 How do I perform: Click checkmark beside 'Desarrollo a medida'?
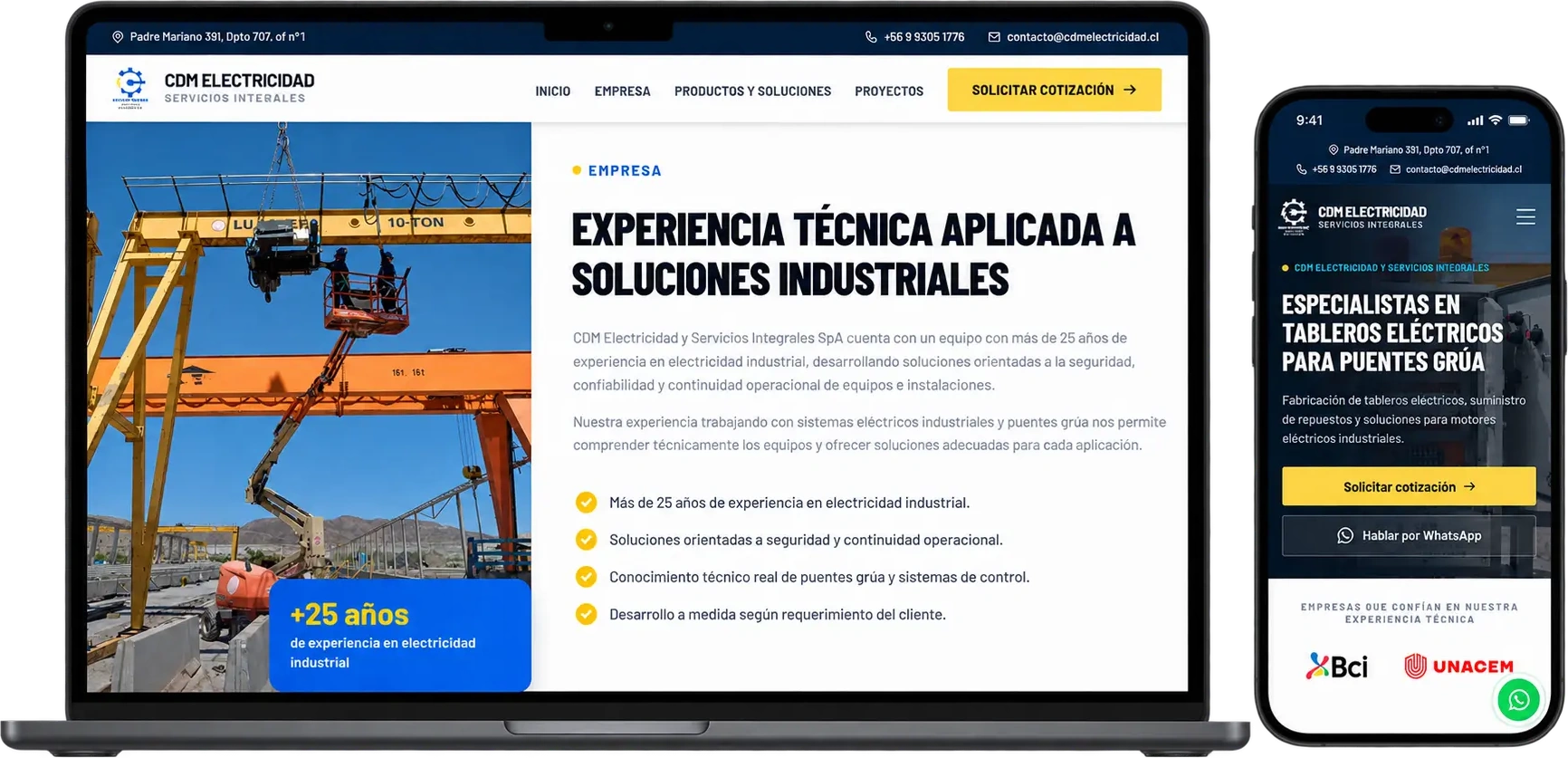(x=586, y=614)
